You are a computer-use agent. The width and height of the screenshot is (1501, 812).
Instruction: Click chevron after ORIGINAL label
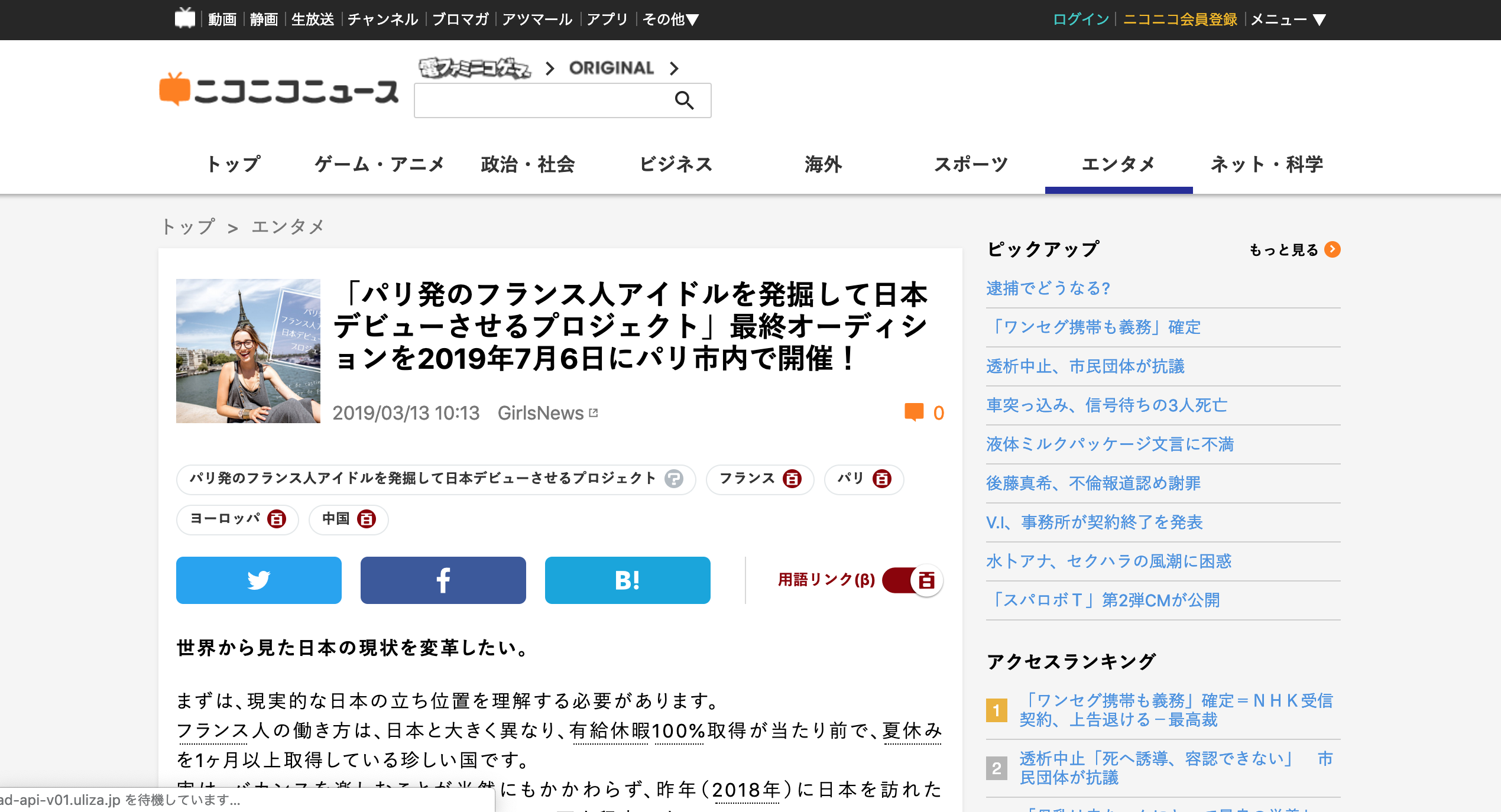click(674, 69)
